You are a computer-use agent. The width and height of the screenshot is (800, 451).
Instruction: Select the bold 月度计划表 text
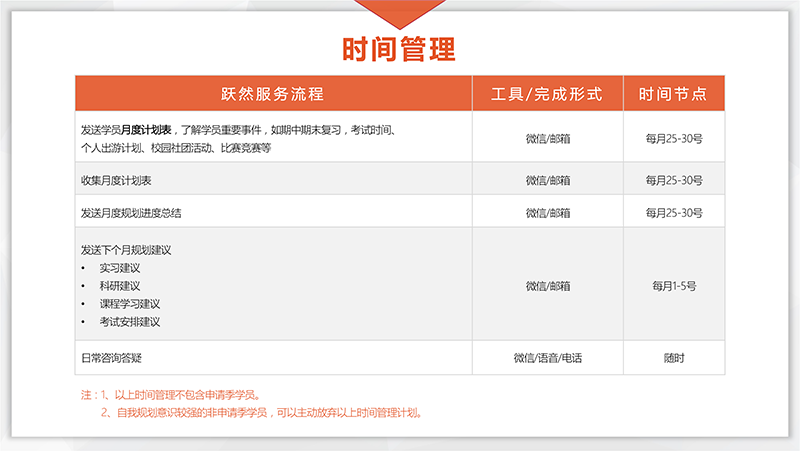(146, 130)
